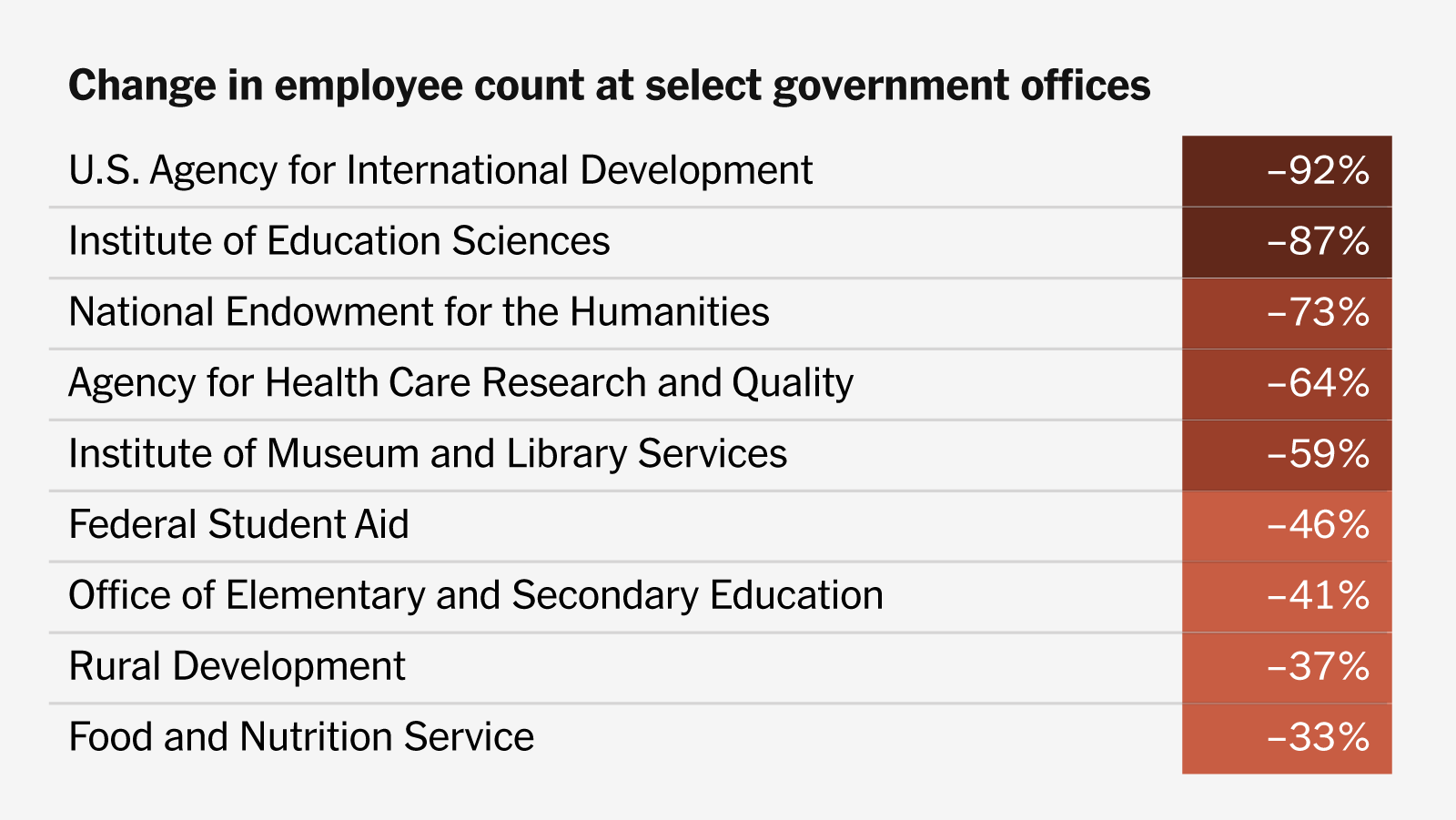Click the dark brown −92% cell
This screenshot has height=820, width=1456.
pyautogui.click(x=1287, y=171)
